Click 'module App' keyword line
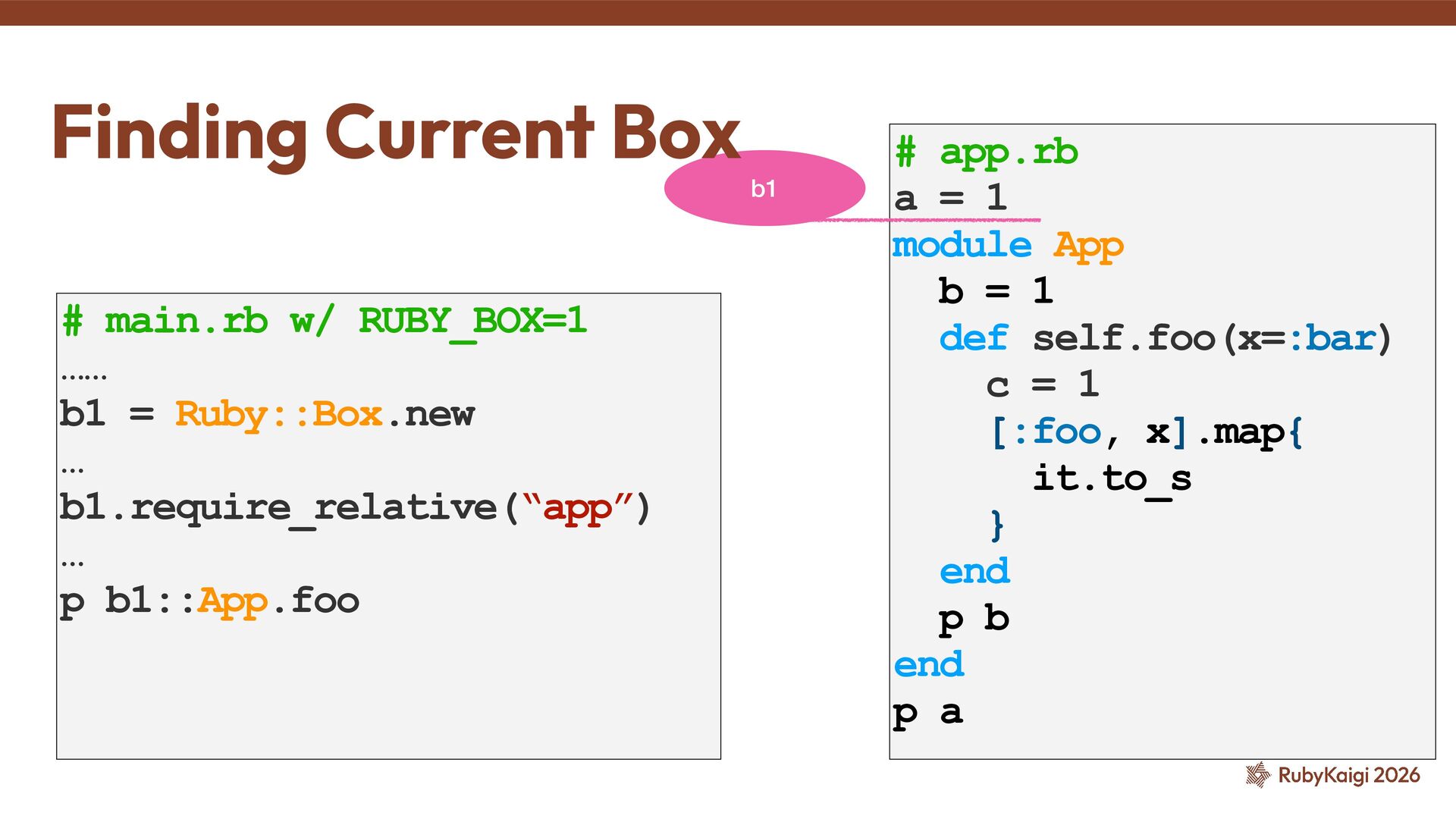The image size is (1456, 819). click(x=1007, y=246)
